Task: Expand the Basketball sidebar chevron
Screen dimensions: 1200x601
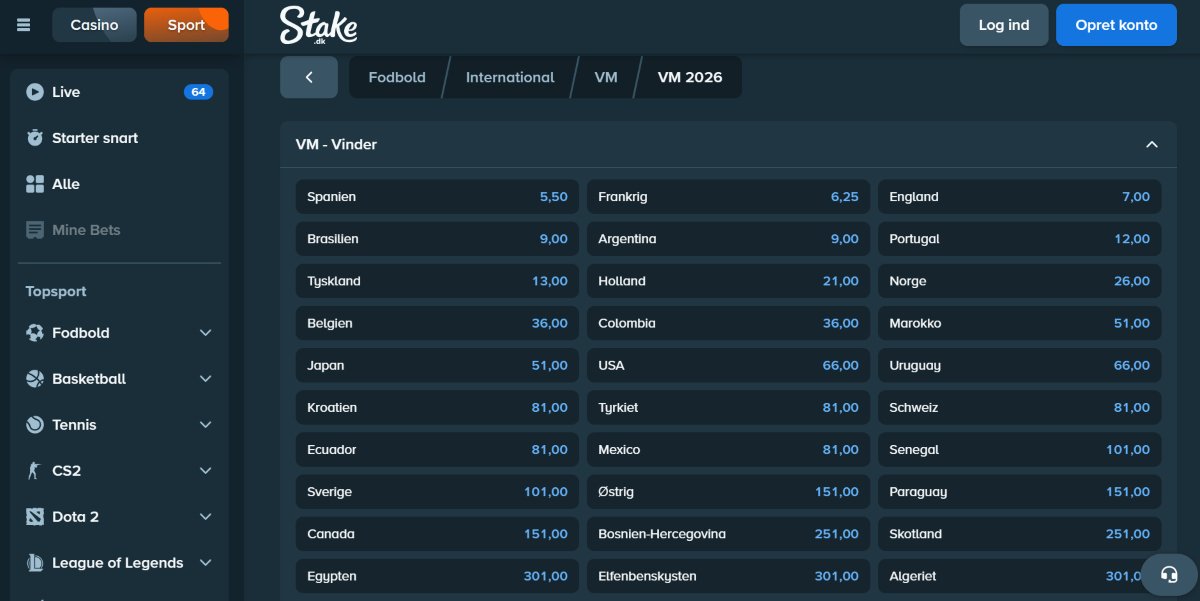Action: (x=206, y=379)
